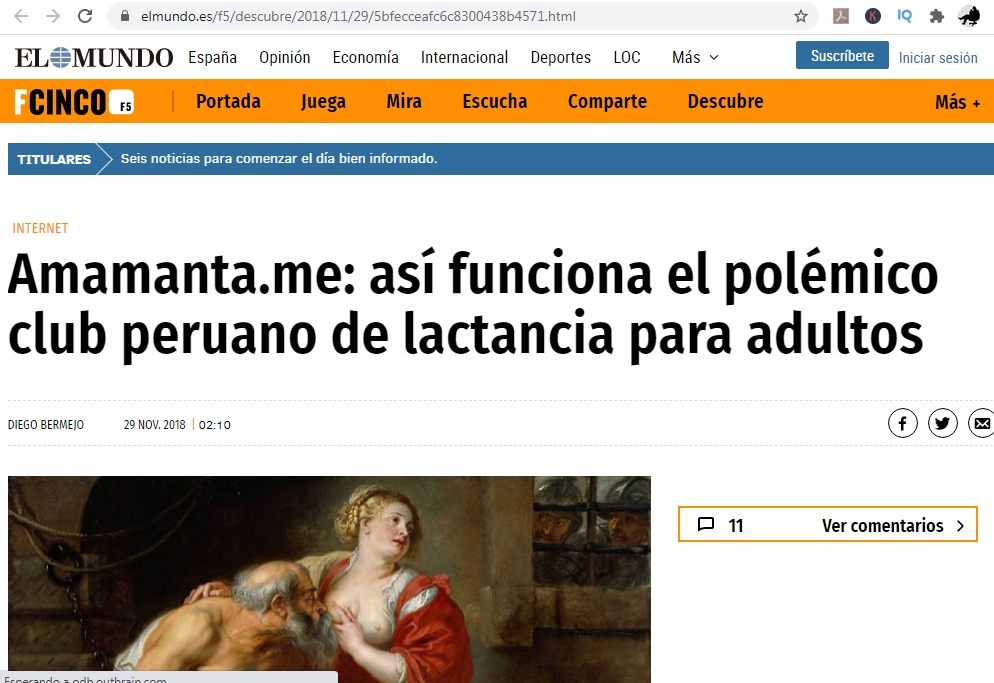This screenshot has height=683, width=994.
Task: Open the extensions puzzle piece menu
Action: coord(936,16)
